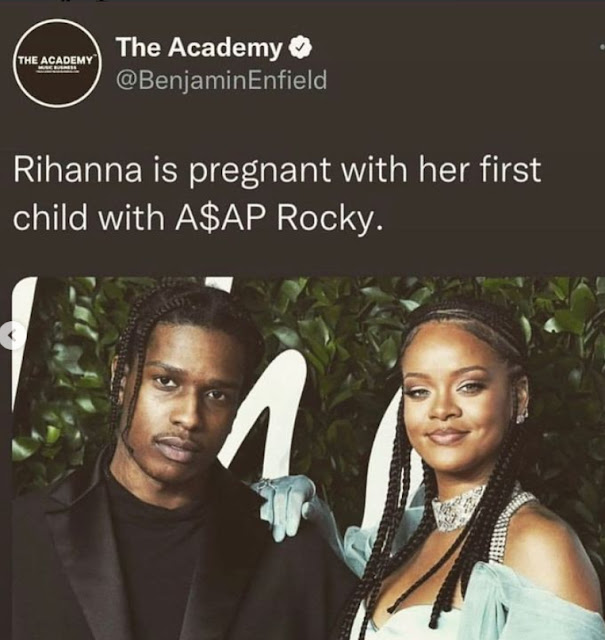Select The Academy display name
605x640 pixels.
click(x=199, y=47)
